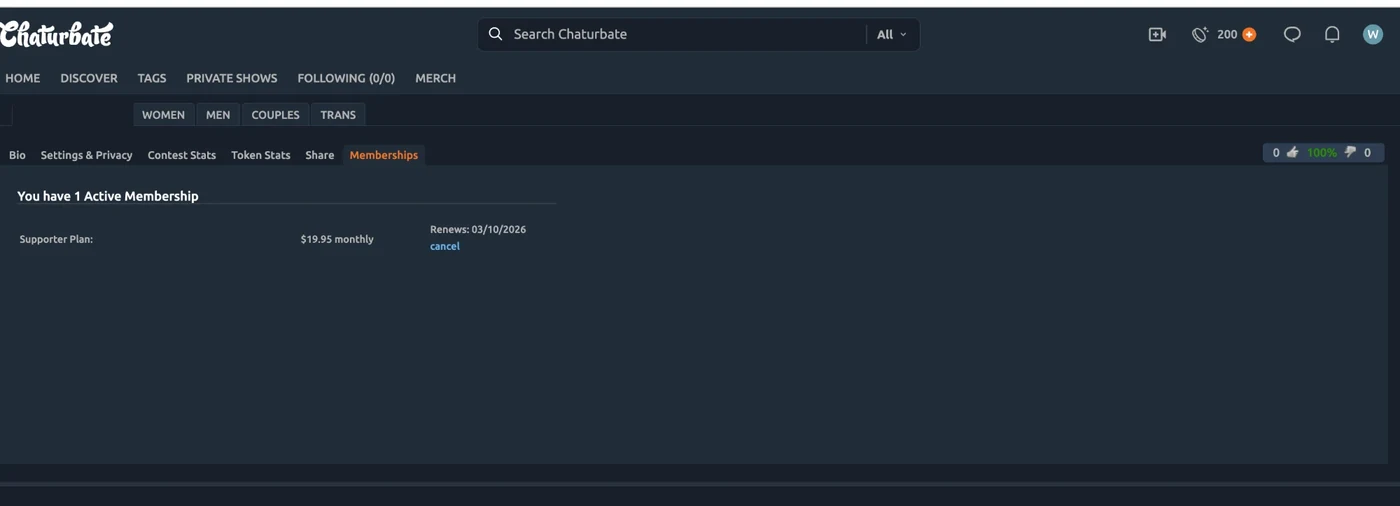Image resolution: width=1400 pixels, height=506 pixels.
Task: Switch to the Bio tab
Action: click(x=17, y=155)
